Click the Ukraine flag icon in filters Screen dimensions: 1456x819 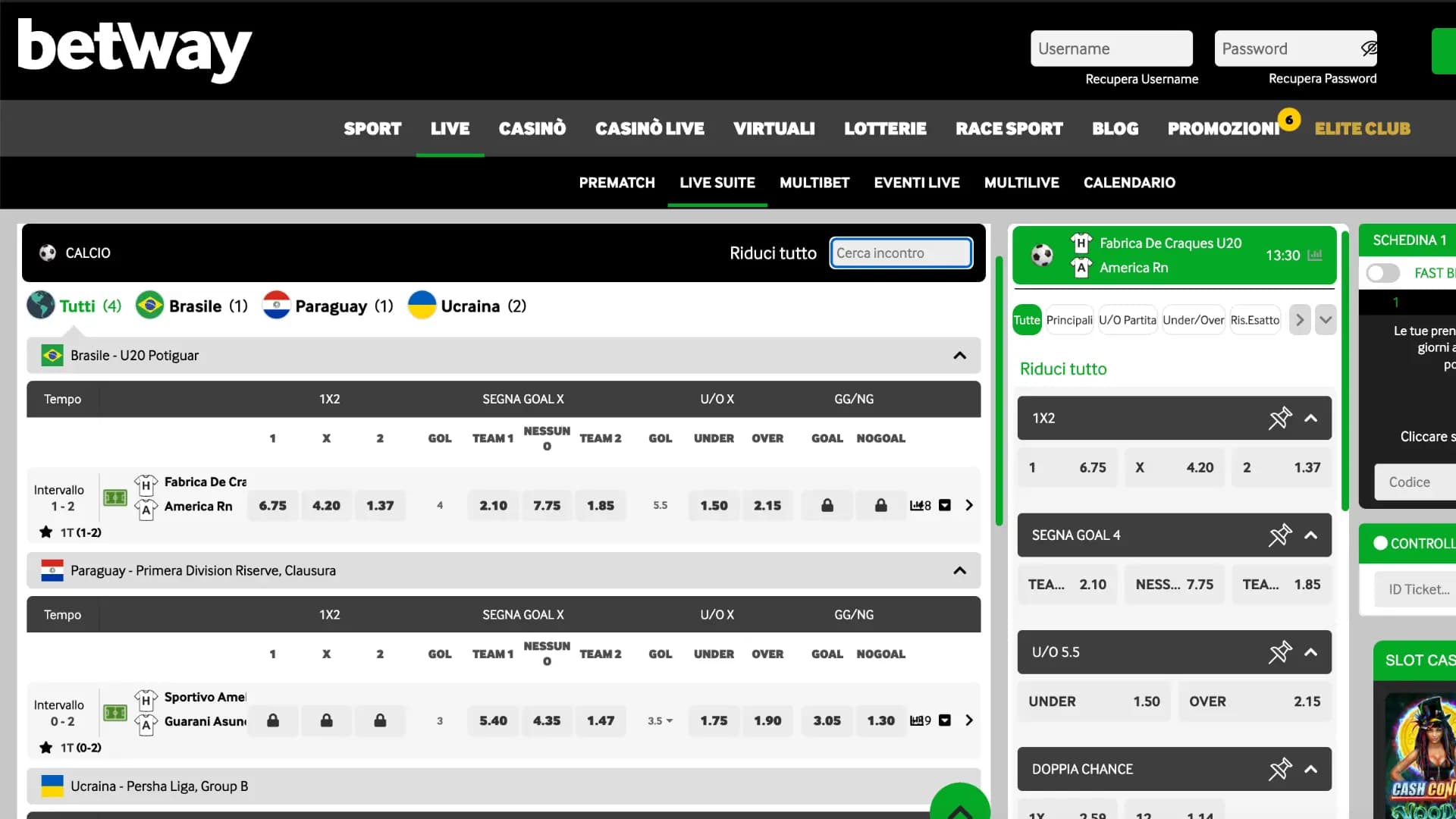pyautogui.click(x=423, y=306)
